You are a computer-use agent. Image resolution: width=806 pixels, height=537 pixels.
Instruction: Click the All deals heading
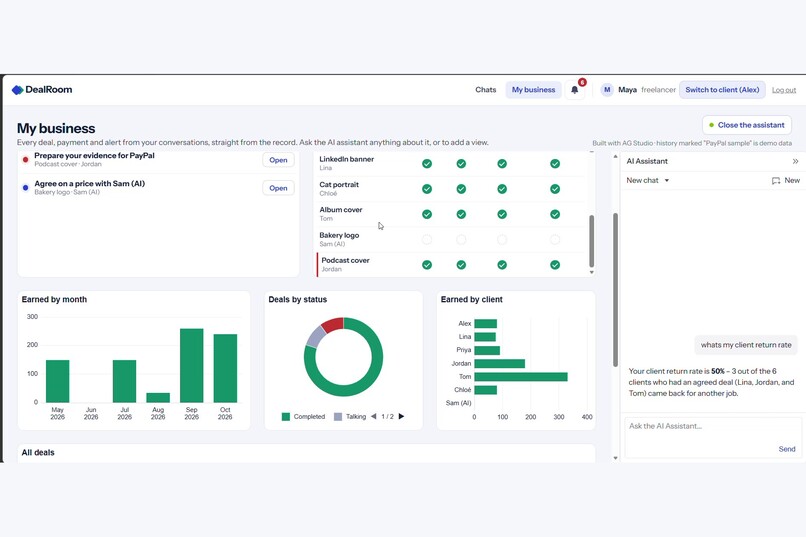tap(38, 453)
